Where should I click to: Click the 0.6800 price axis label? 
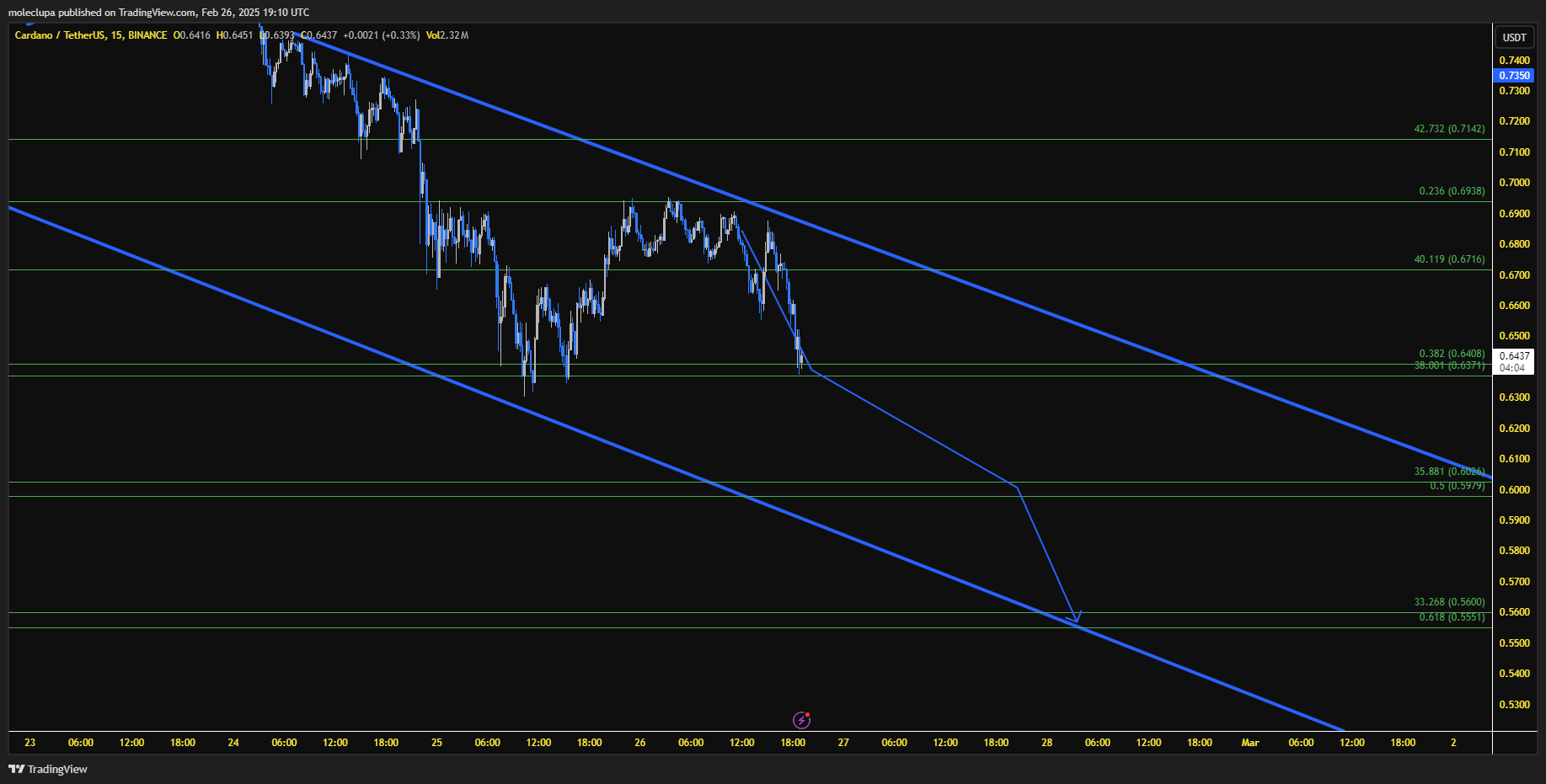pos(1514,244)
